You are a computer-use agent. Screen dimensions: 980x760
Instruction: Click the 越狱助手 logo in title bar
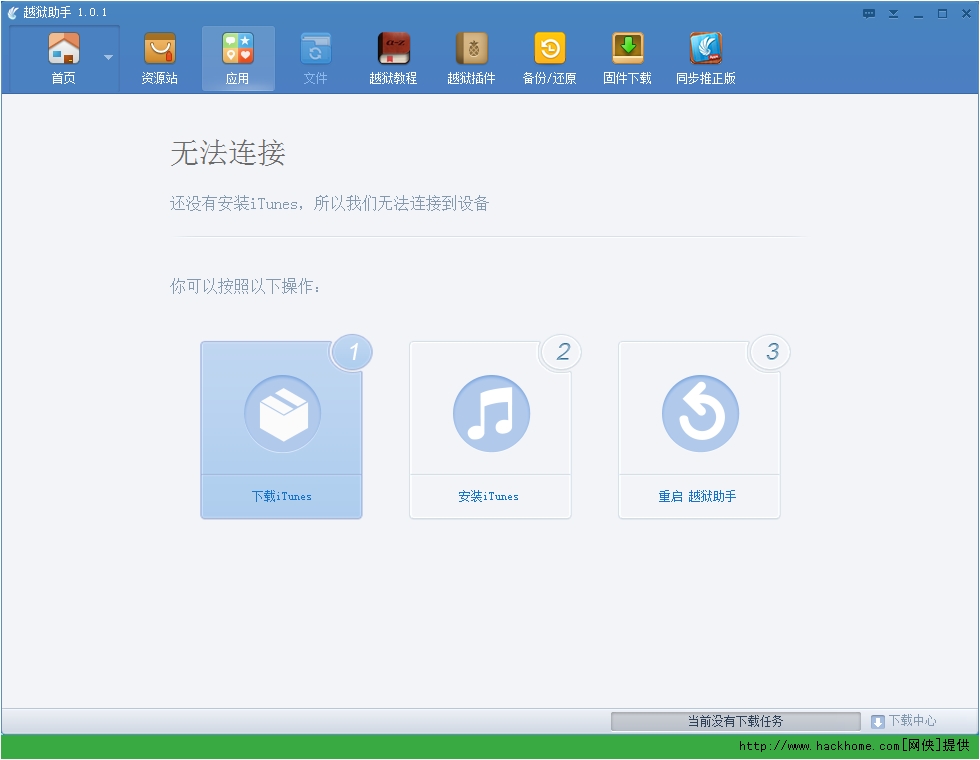[x=12, y=13]
